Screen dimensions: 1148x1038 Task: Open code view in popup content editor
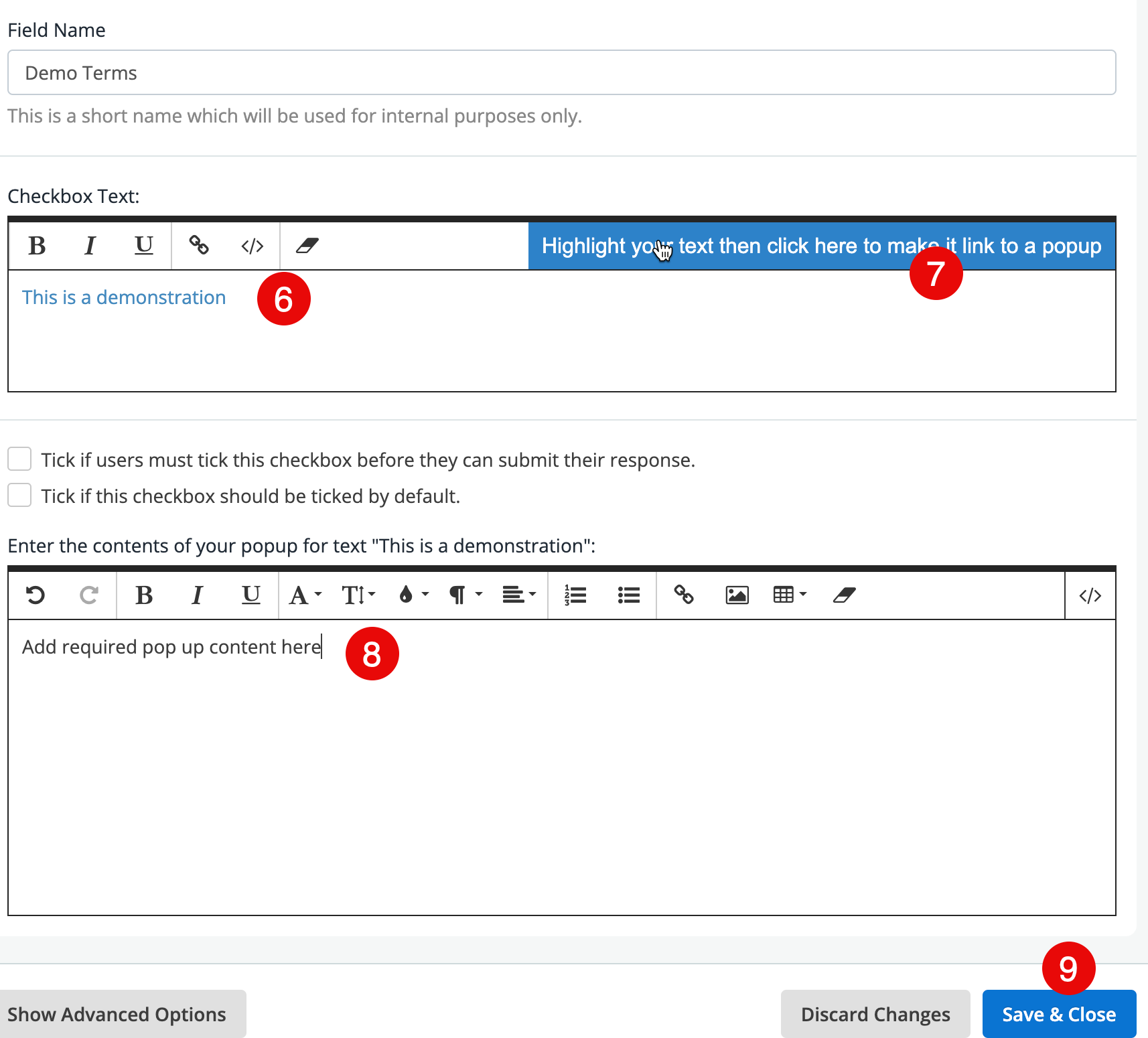pos(1090,595)
